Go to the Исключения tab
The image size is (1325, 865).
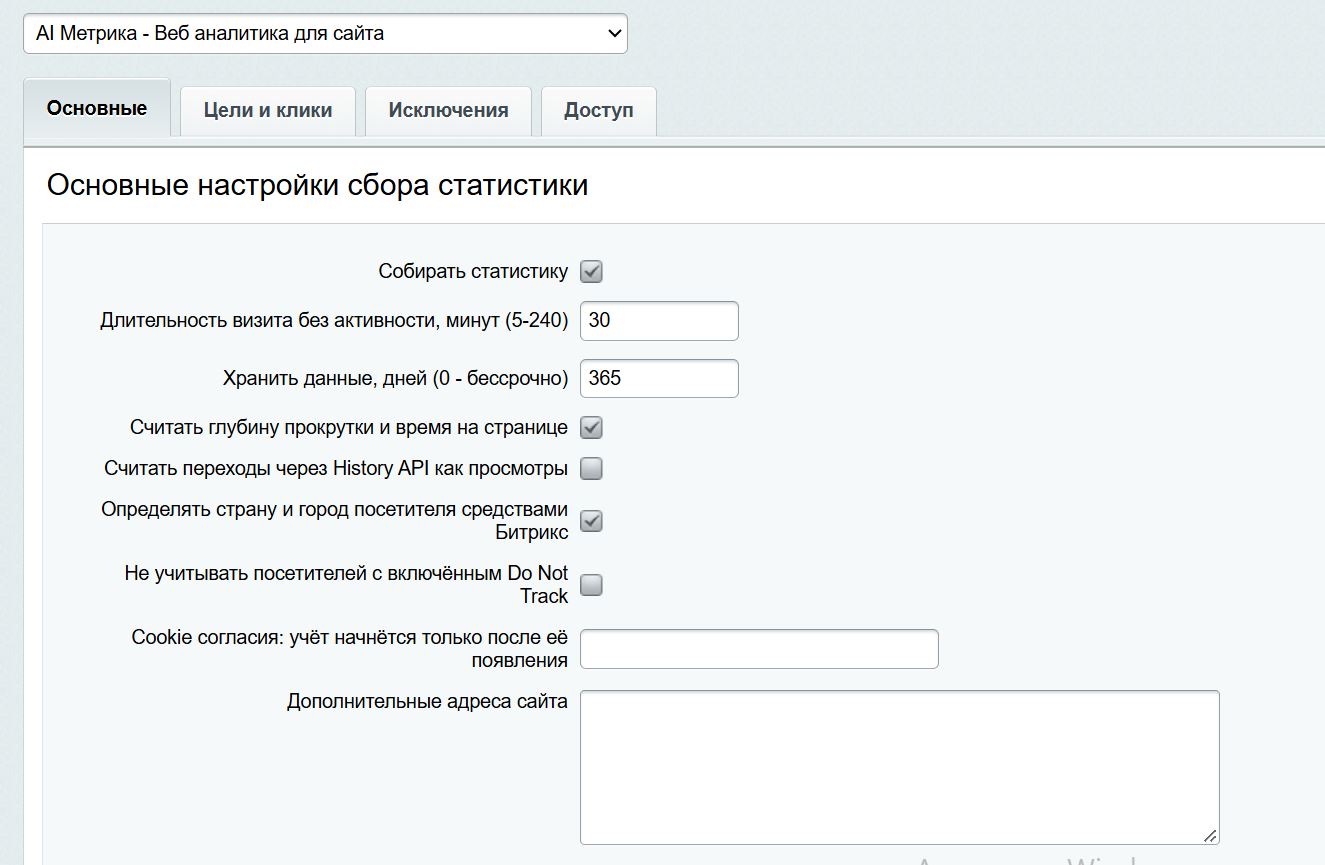tap(448, 110)
